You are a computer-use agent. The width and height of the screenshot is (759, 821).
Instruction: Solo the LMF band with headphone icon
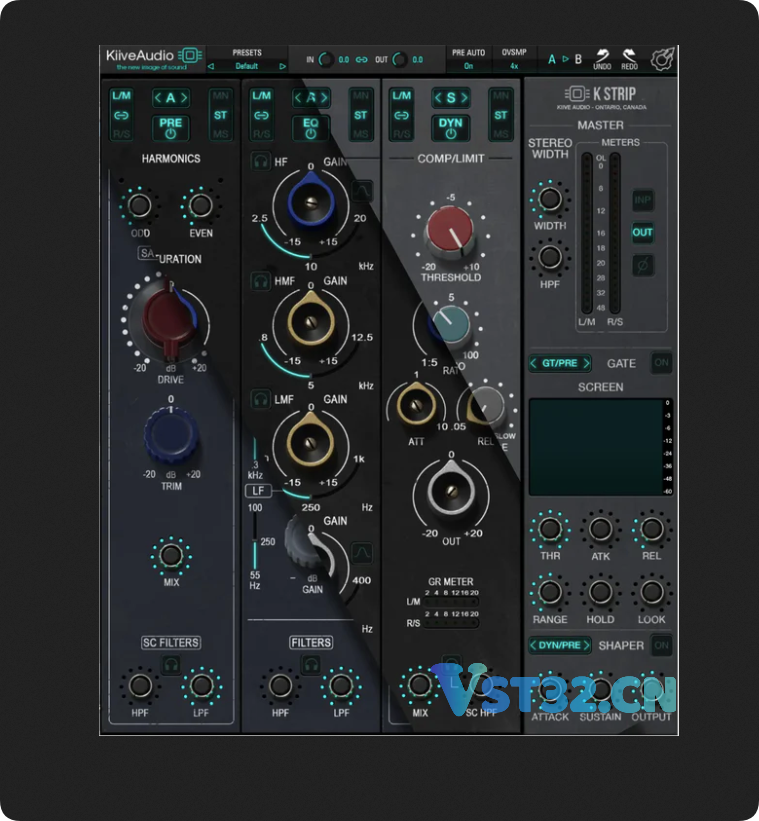coord(260,399)
